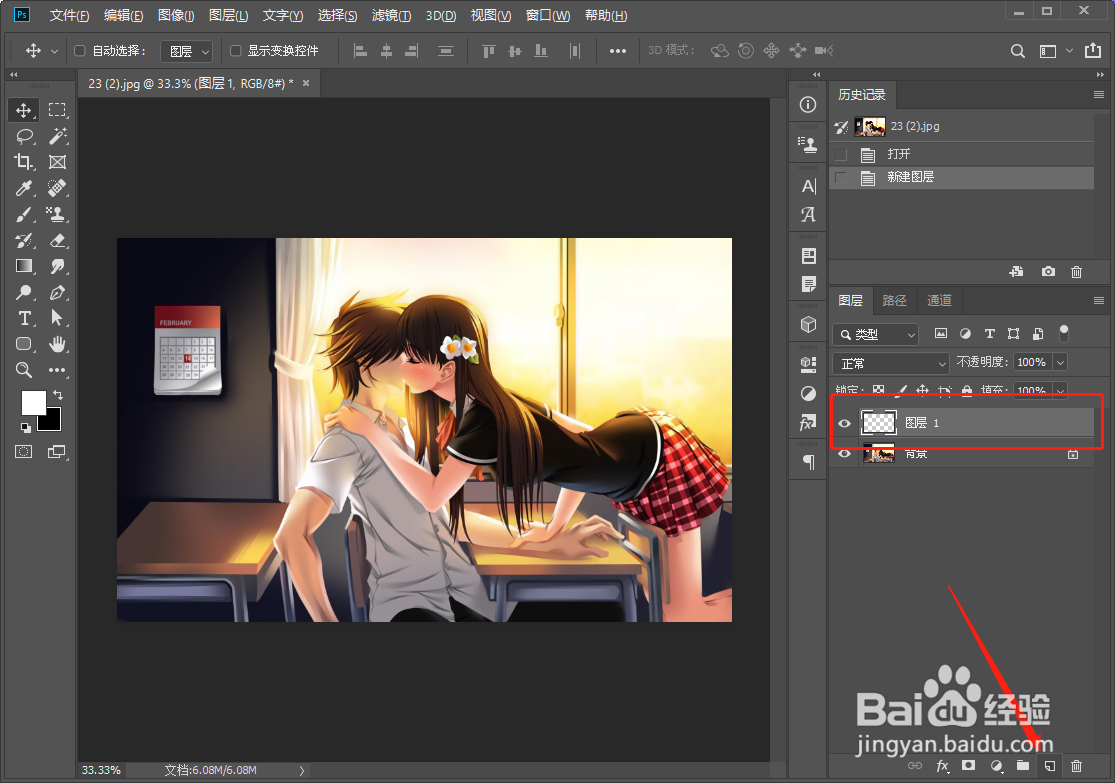Image resolution: width=1115 pixels, height=783 pixels.
Task: Select the Eyedropper tool
Action: 23,188
